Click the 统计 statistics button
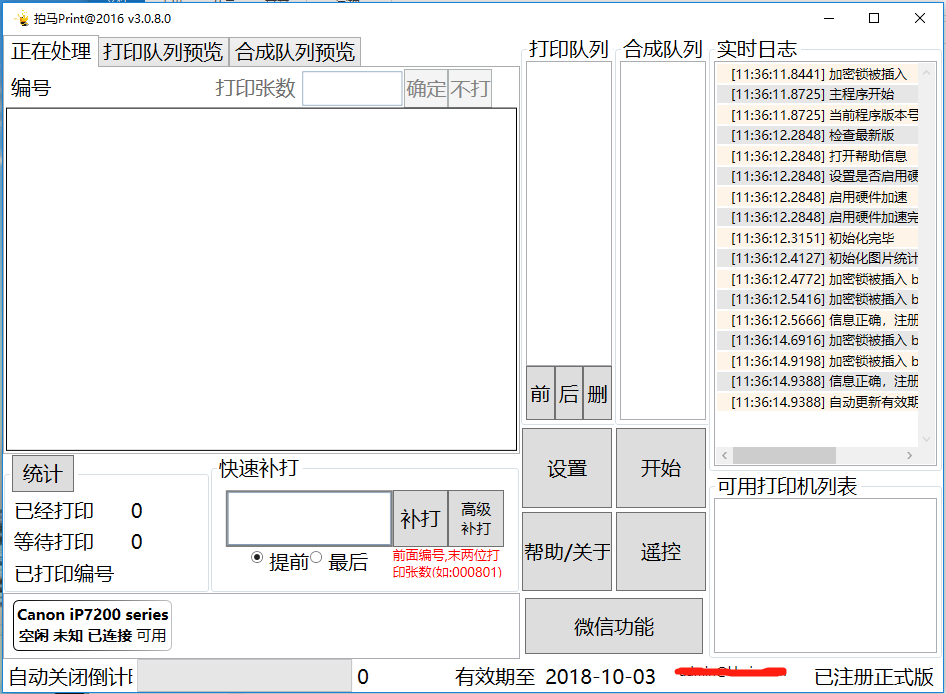The image size is (946, 694). (x=42, y=473)
